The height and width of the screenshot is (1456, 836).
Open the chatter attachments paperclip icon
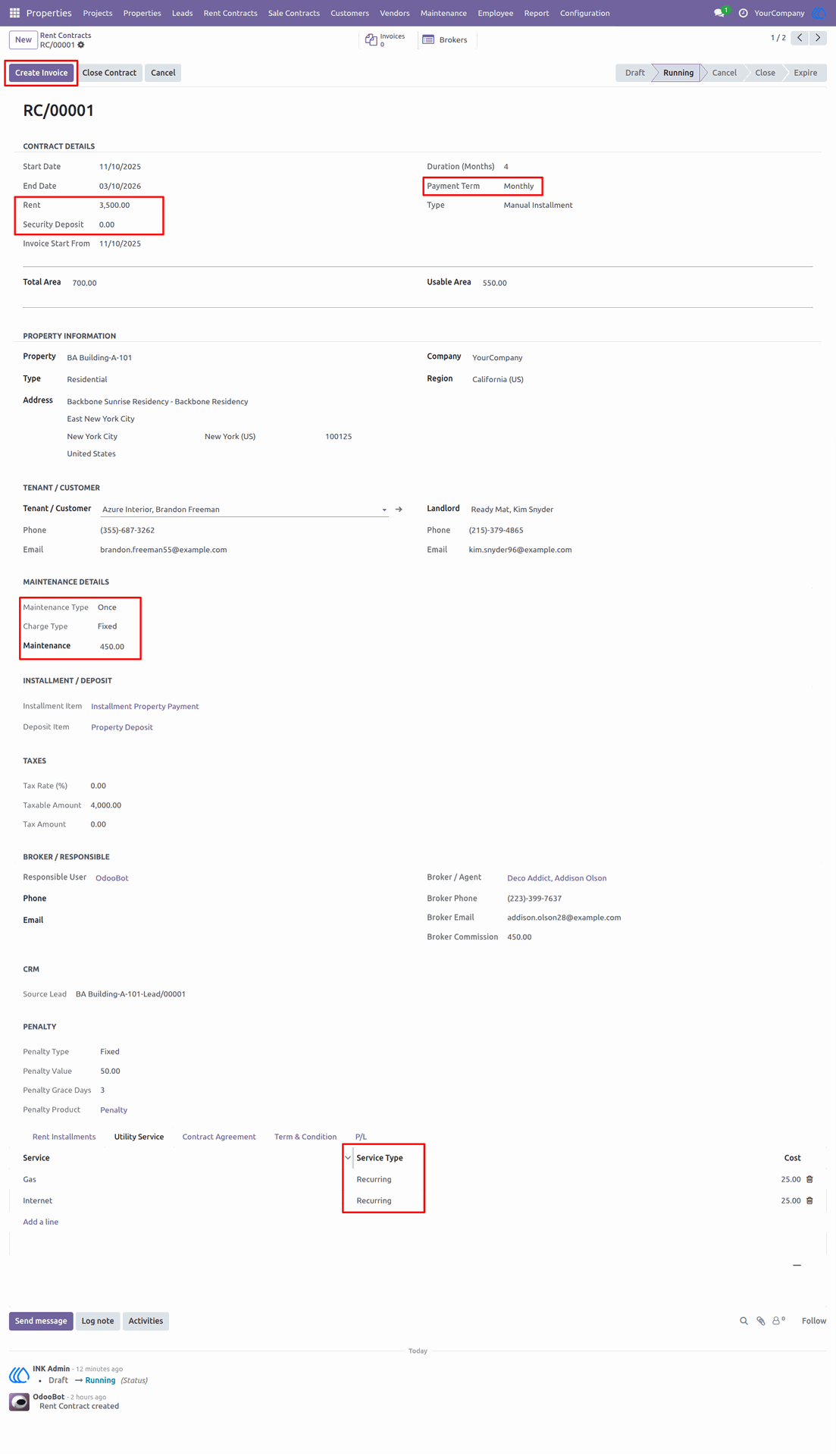tap(760, 1321)
